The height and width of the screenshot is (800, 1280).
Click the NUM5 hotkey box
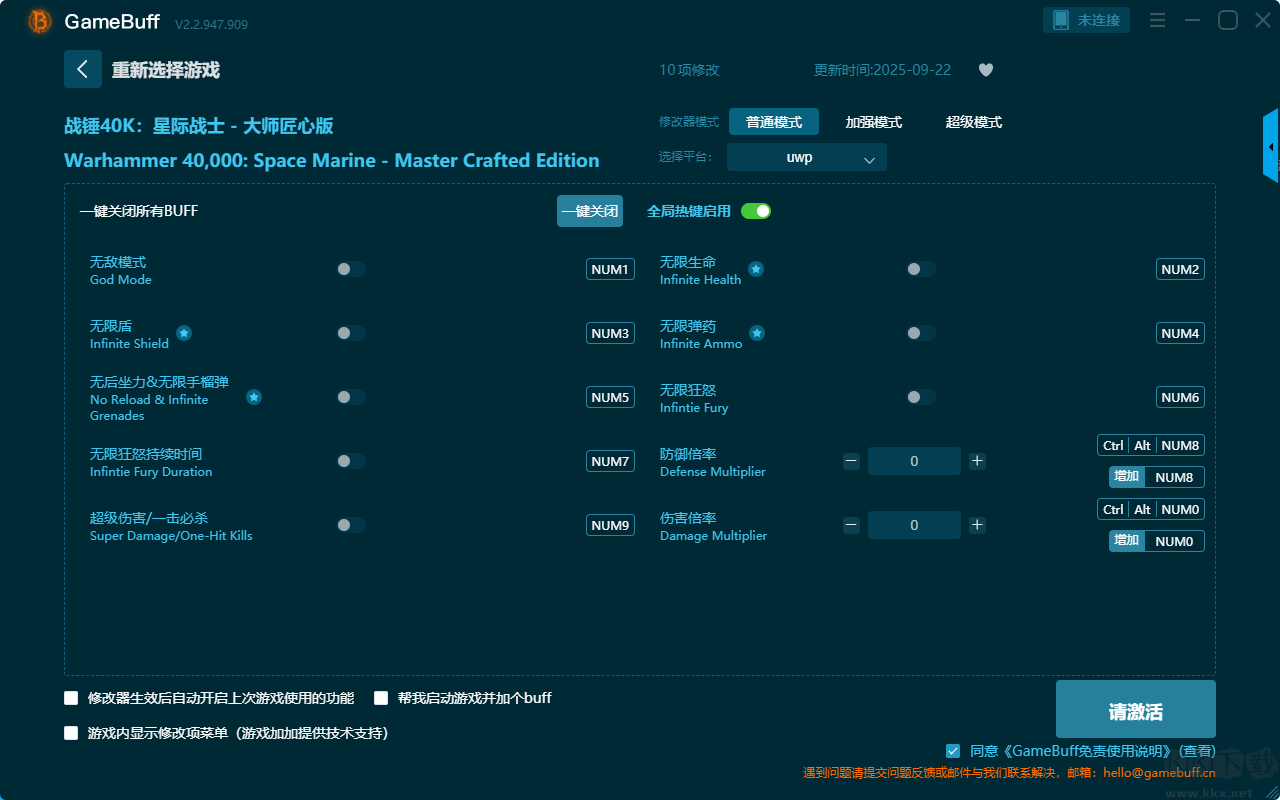tap(610, 397)
